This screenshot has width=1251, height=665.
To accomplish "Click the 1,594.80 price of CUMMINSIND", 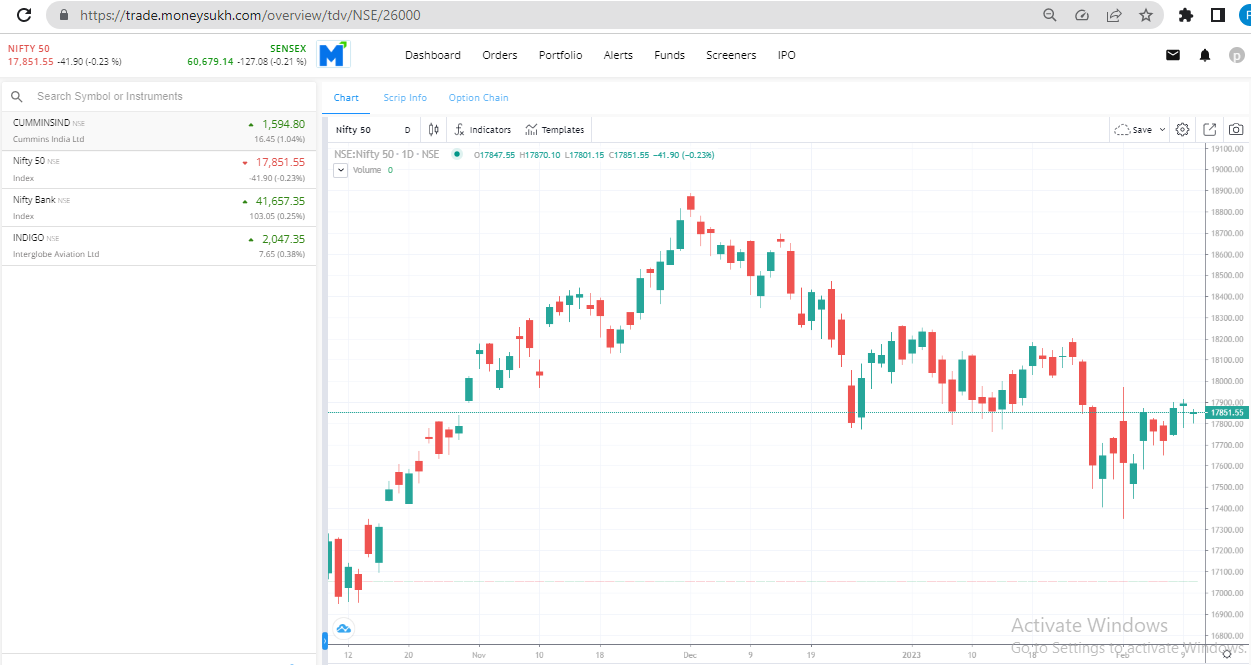I will pos(283,124).
